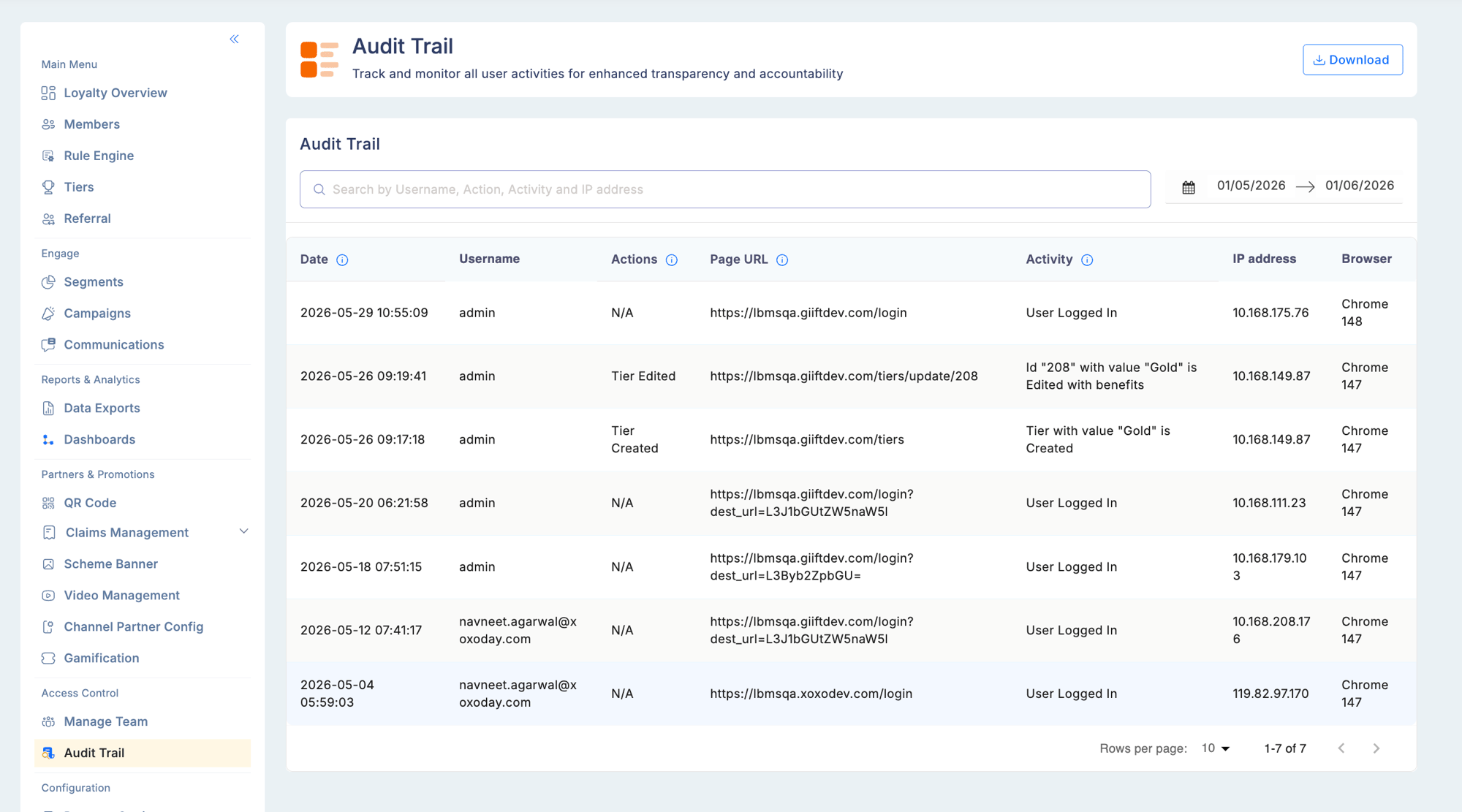This screenshot has width=1462, height=812.
Task: Open Data Exports page
Action: tap(102, 409)
